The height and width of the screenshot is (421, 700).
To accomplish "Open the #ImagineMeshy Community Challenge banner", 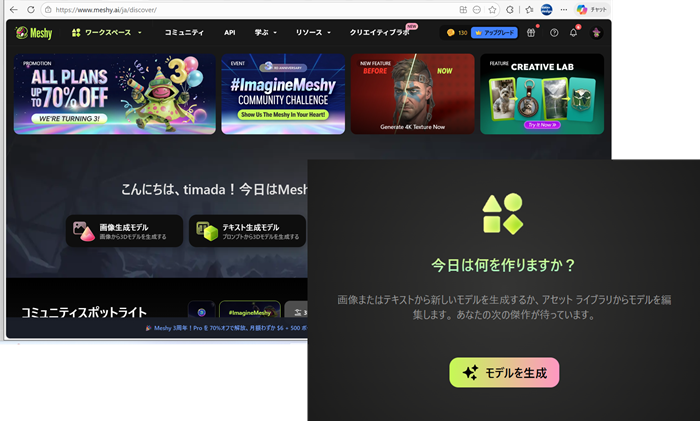I will pos(283,94).
